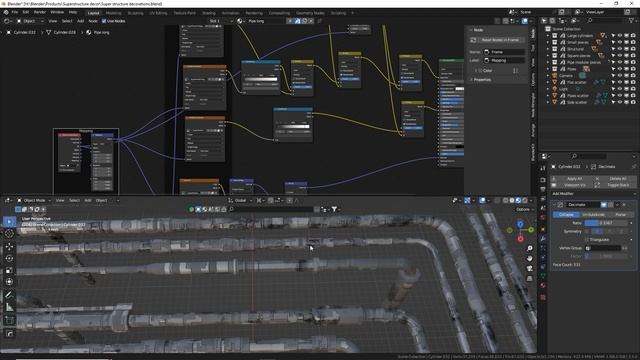Toggle the Use Nodes checkbox
Viewport: 640px width, 360px height.
coord(104,21)
